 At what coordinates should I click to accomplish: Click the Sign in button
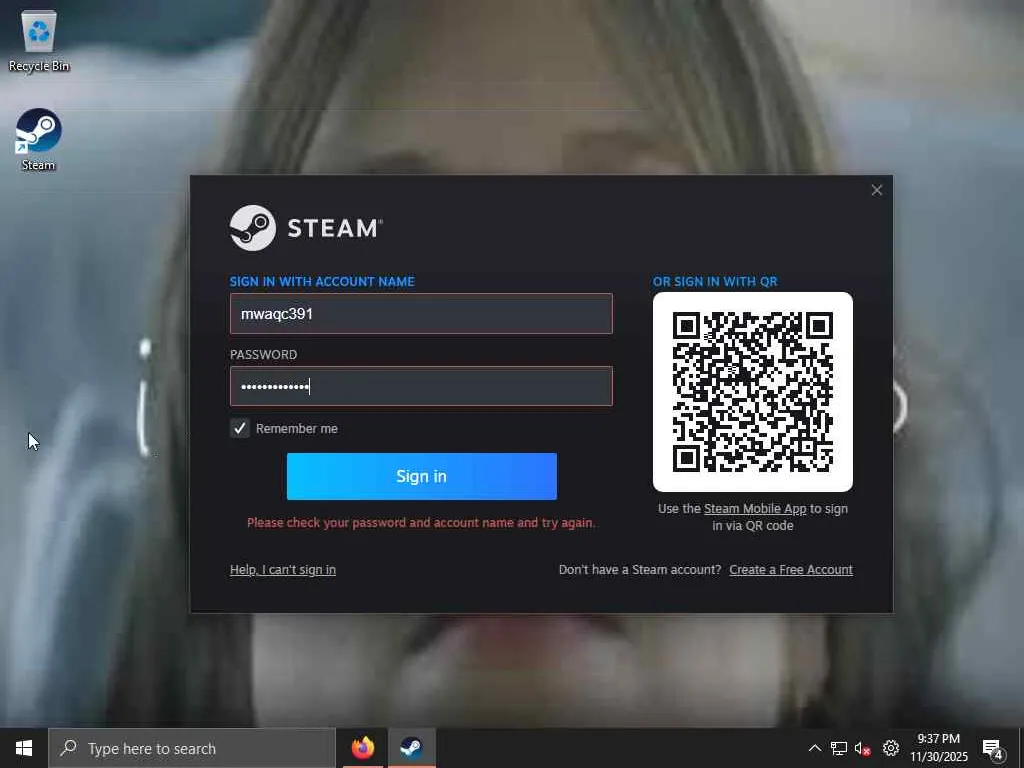click(421, 476)
